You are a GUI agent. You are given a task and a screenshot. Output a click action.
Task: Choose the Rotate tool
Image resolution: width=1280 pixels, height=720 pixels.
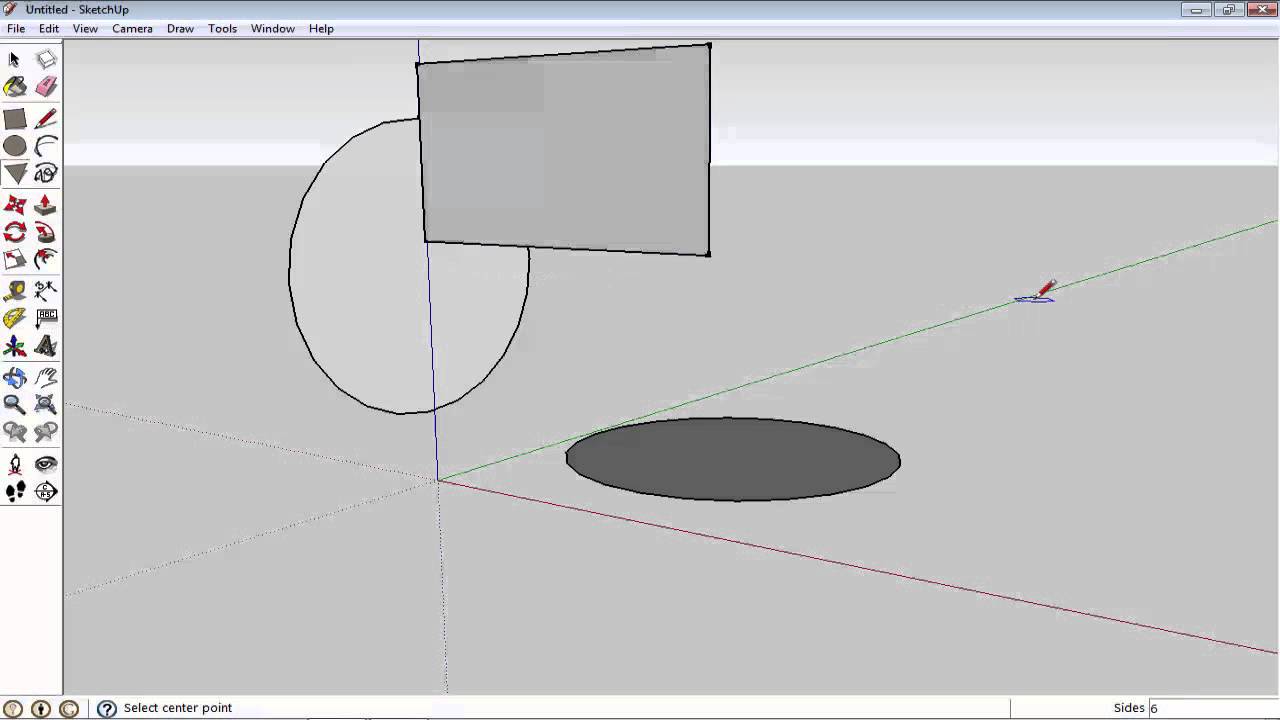click(15, 233)
